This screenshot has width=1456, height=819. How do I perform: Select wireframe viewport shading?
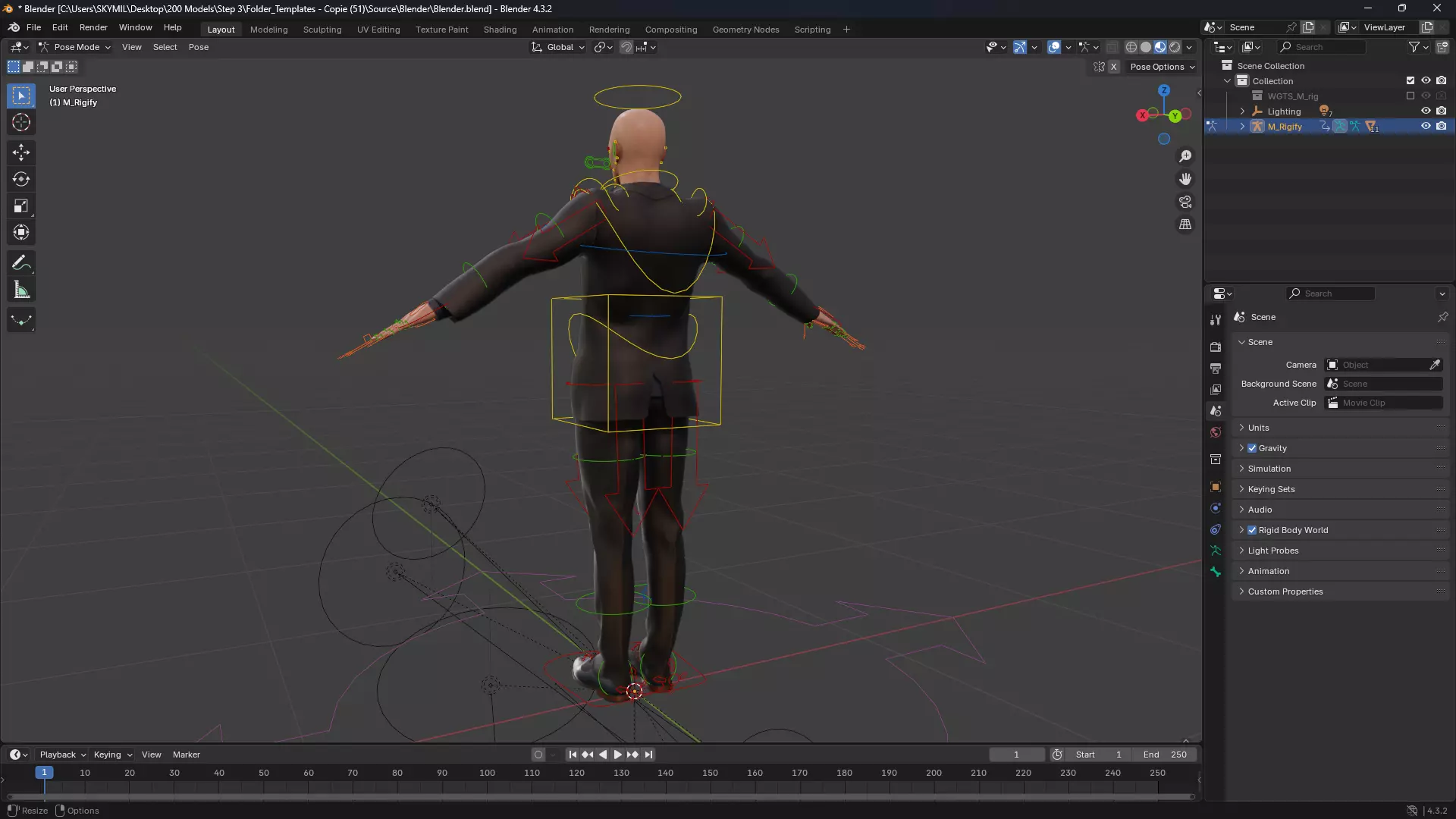1131,47
